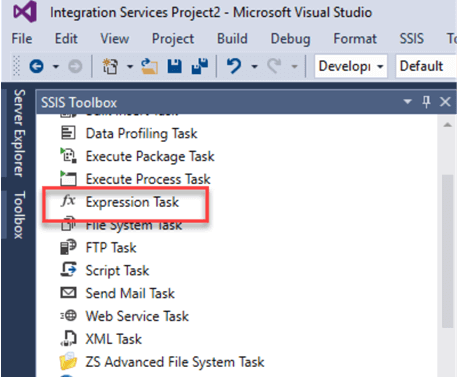Switch to the Toolbox side tab
This screenshot has width=458, height=377.
(19, 215)
